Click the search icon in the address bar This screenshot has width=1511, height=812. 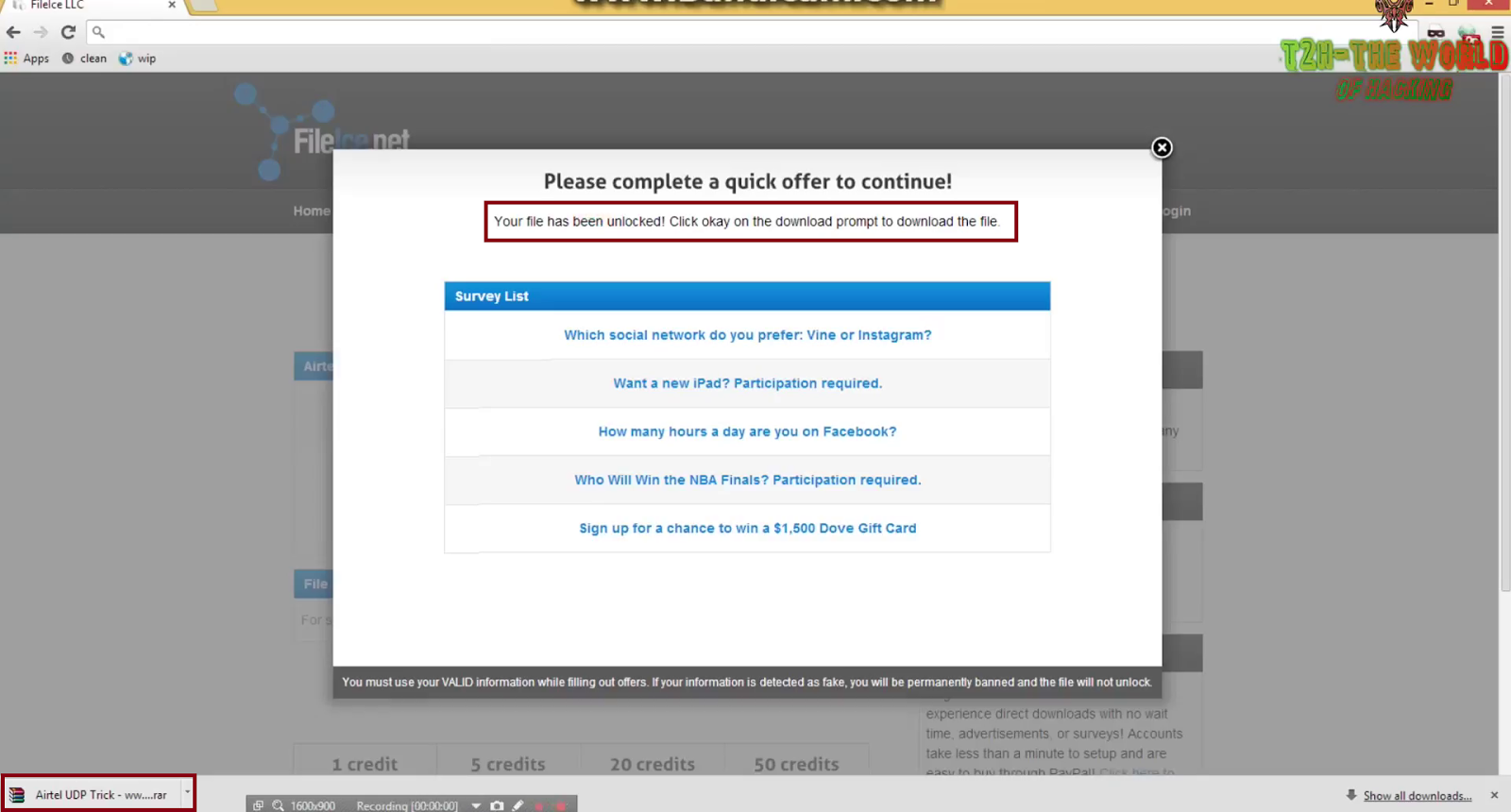(x=98, y=32)
